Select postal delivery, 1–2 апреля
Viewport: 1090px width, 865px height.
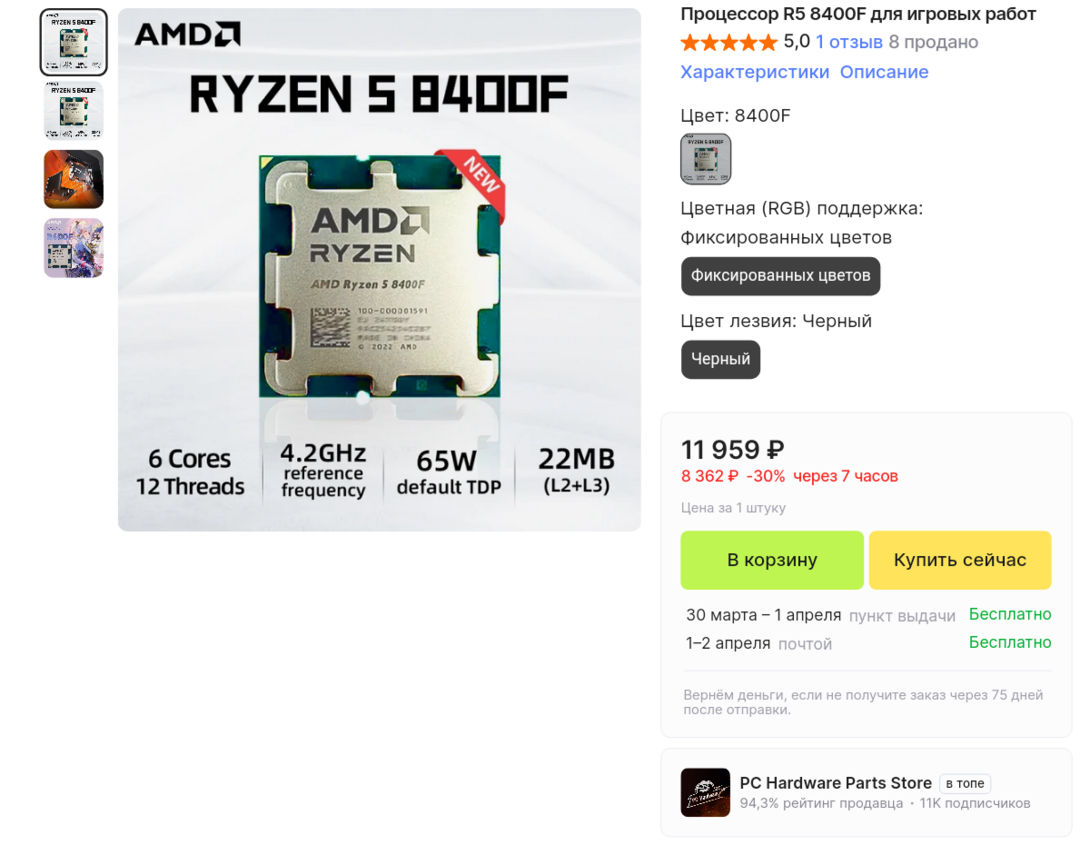pyautogui.click(x=868, y=643)
